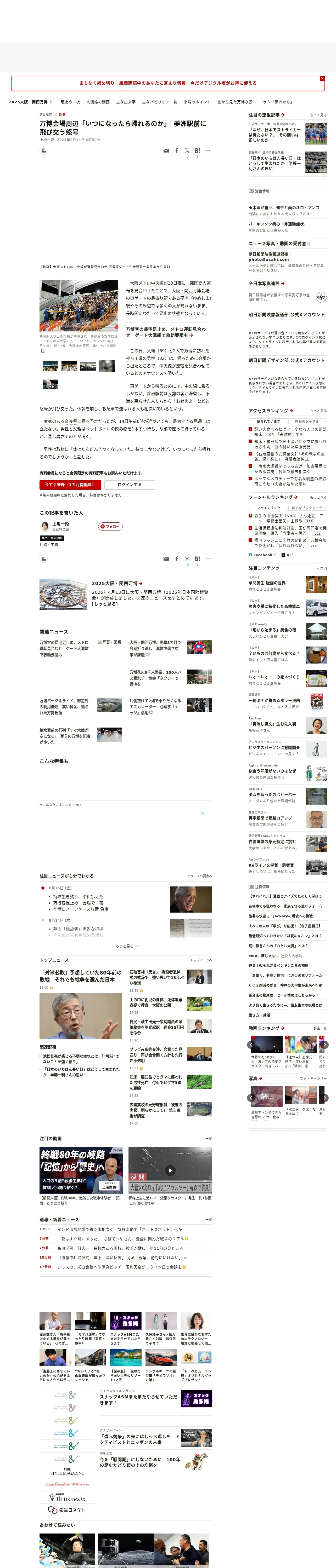The image size is (336, 1568).
Task: Open bottom ellipsis menu below author section
Action: tap(208, 559)
